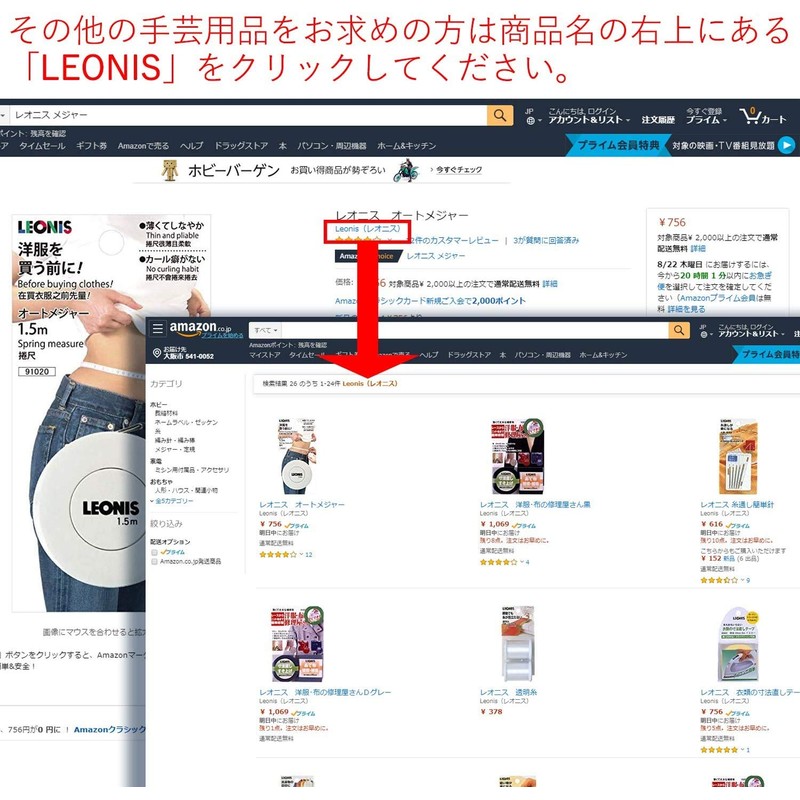Check the Amazon.co.jp shipped items checkbox
Image resolution: width=800 pixels, height=800 pixels.
154,562
